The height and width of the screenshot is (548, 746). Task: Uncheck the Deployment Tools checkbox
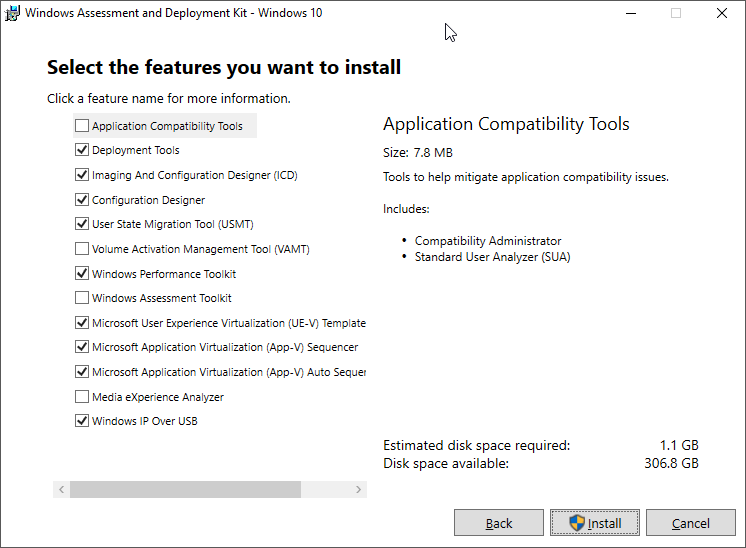point(82,150)
